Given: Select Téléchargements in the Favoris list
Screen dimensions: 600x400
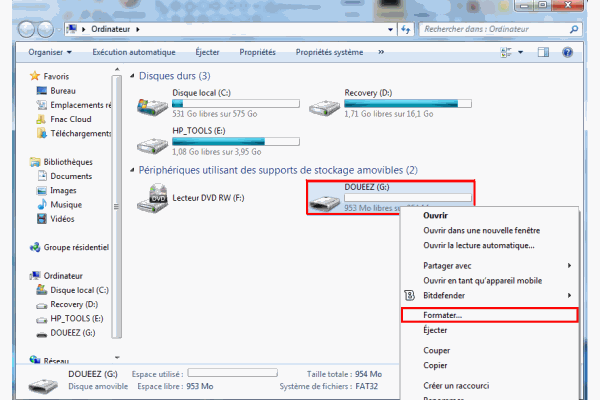Looking at the screenshot, I should click(x=80, y=133).
